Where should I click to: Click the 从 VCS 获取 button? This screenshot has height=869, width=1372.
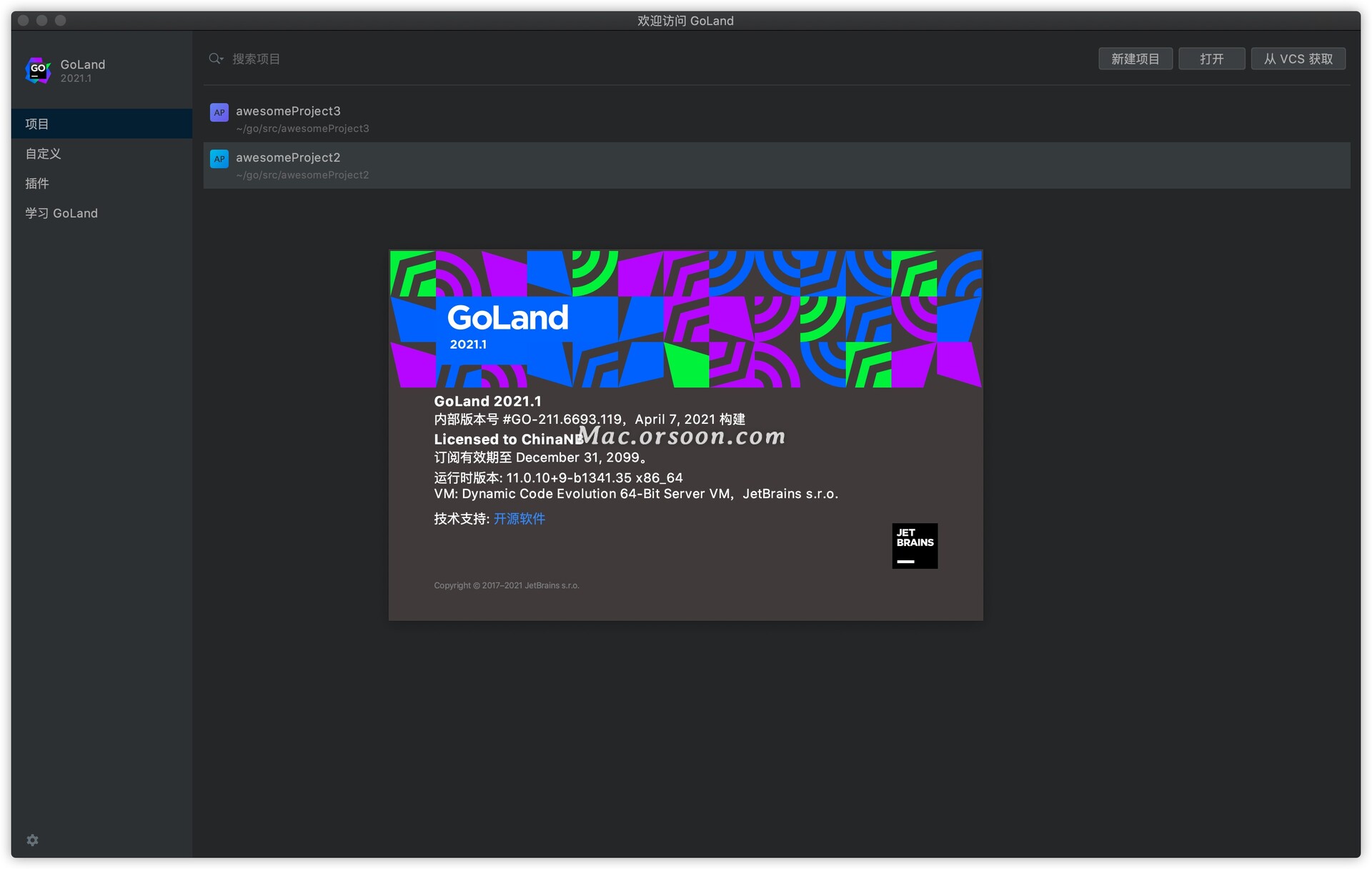point(1298,59)
